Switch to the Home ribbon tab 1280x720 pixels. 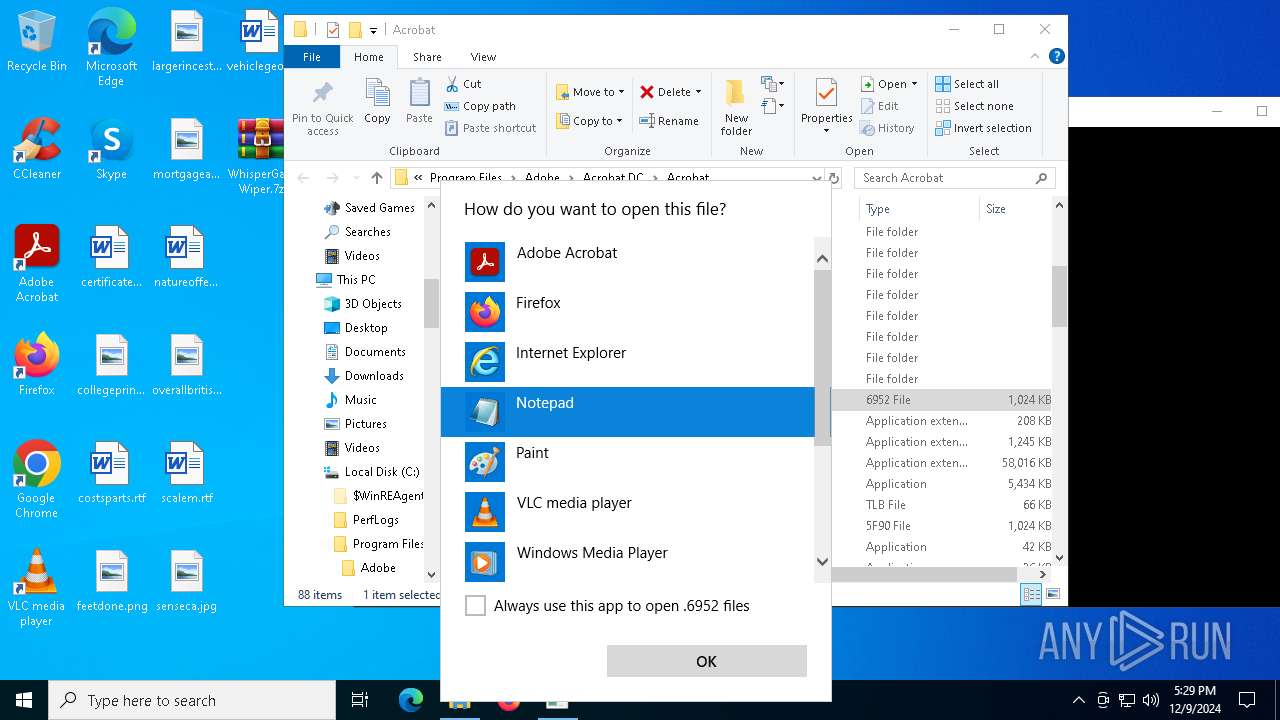coord(368,57)
